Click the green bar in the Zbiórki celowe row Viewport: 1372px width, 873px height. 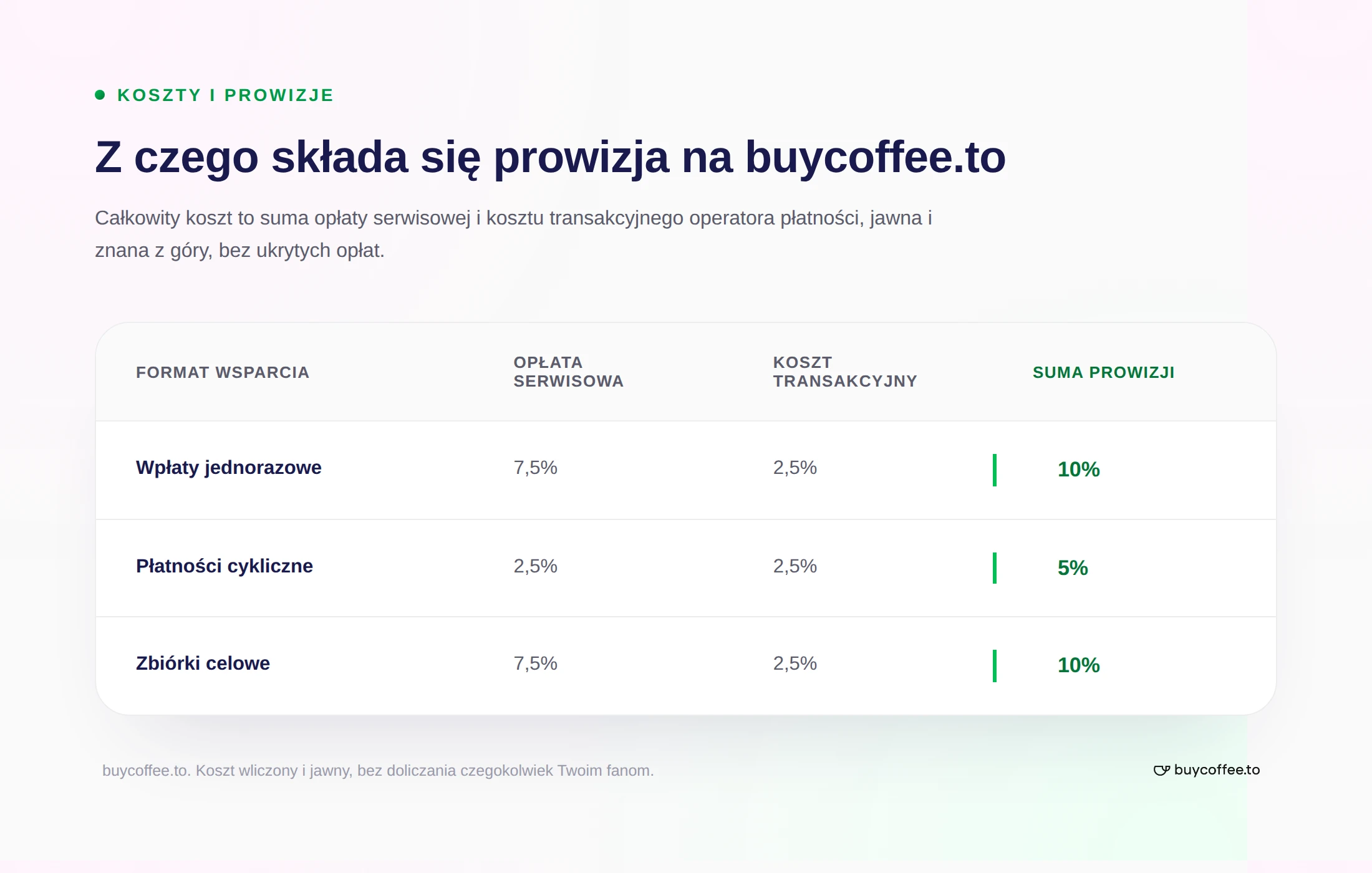click(995, 666)
